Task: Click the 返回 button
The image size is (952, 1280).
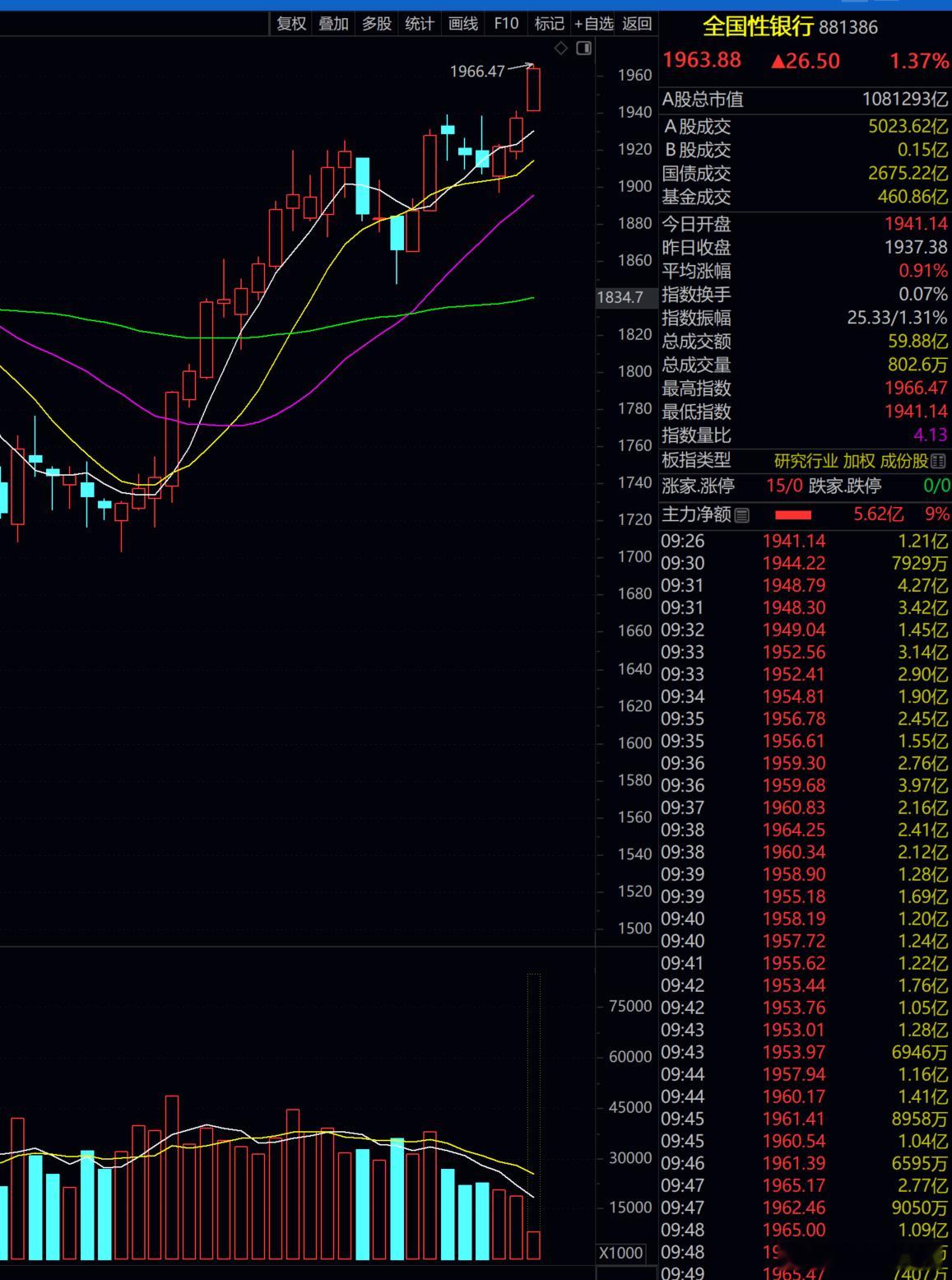Action: click(637, 24)
